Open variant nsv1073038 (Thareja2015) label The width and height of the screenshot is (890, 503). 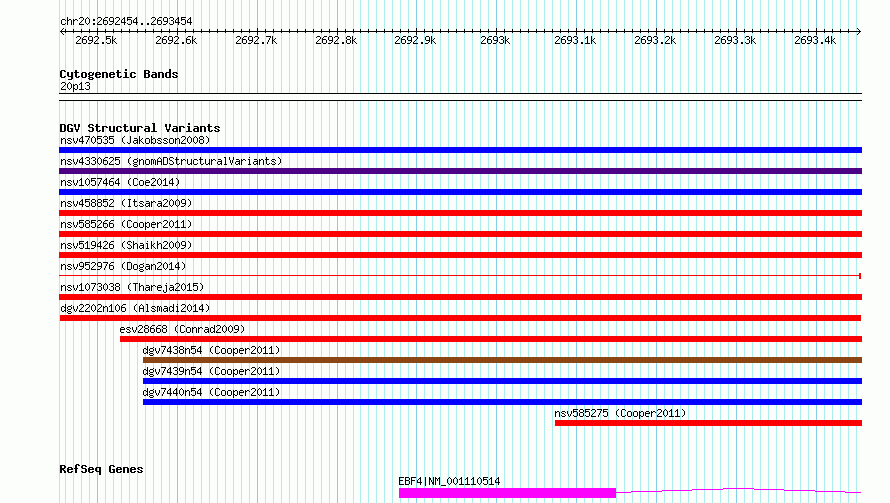(x=132, y=287)
